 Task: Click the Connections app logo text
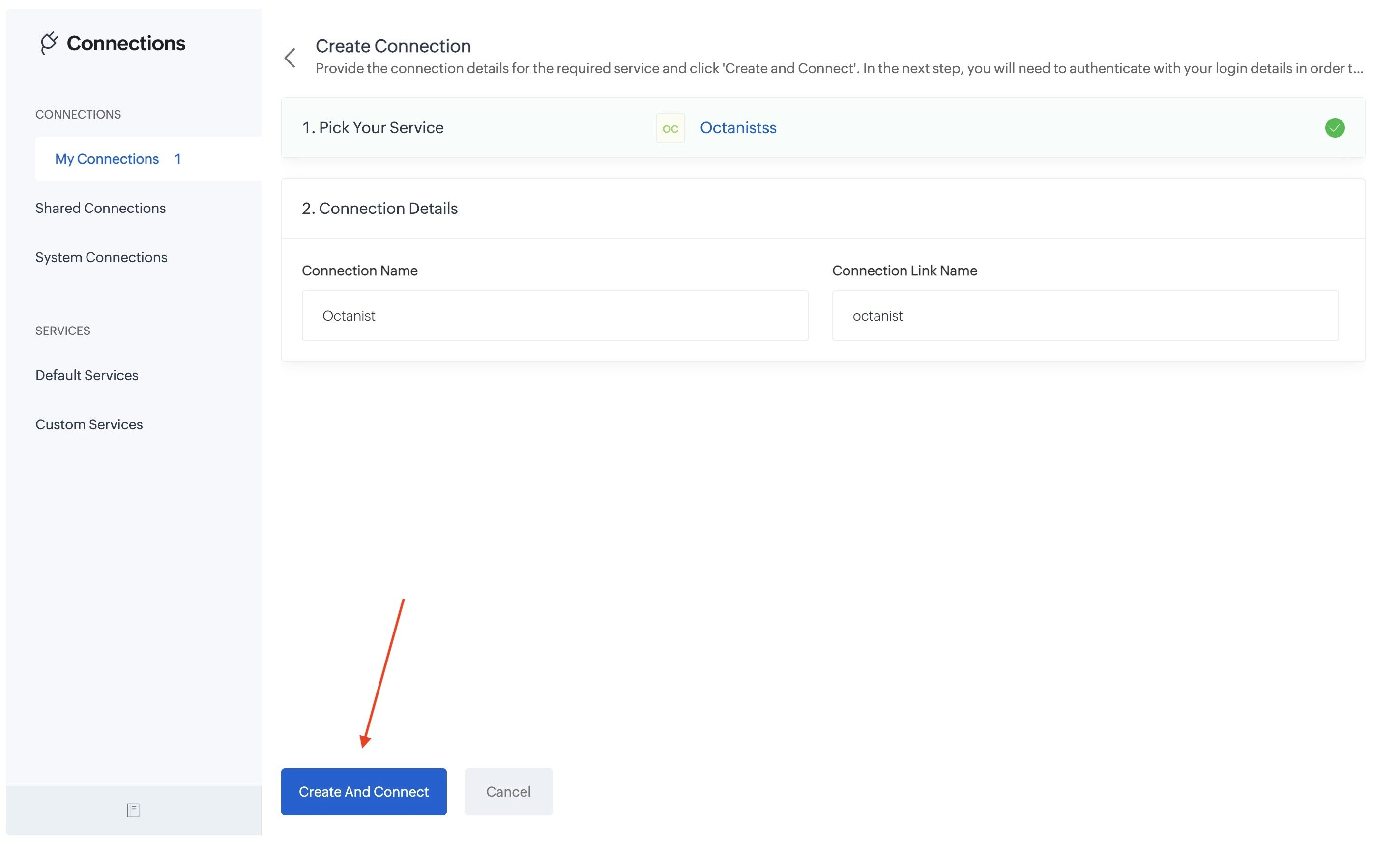tap(126, 43)
